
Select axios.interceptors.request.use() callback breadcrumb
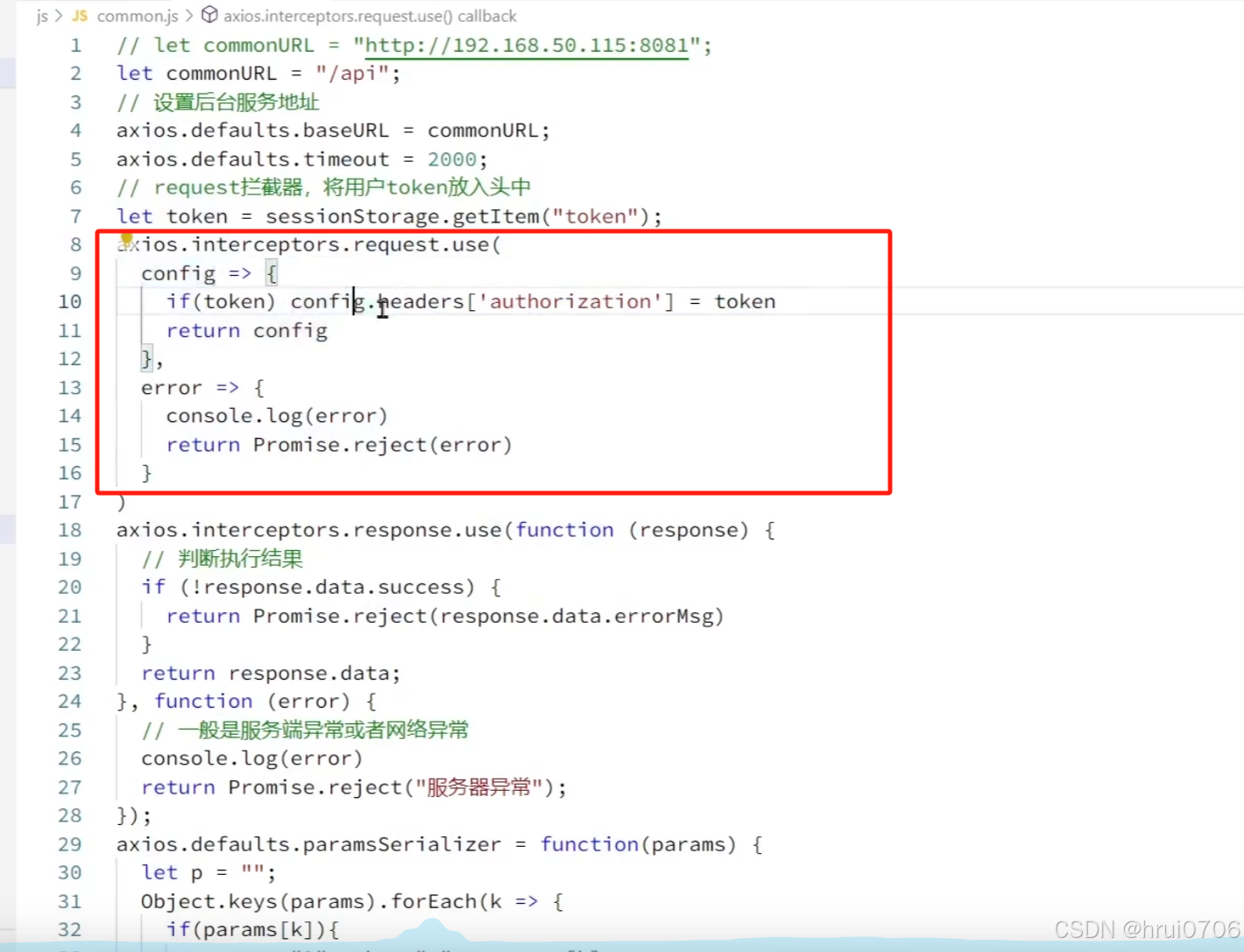pyautogui.click(x=370, y=16)
